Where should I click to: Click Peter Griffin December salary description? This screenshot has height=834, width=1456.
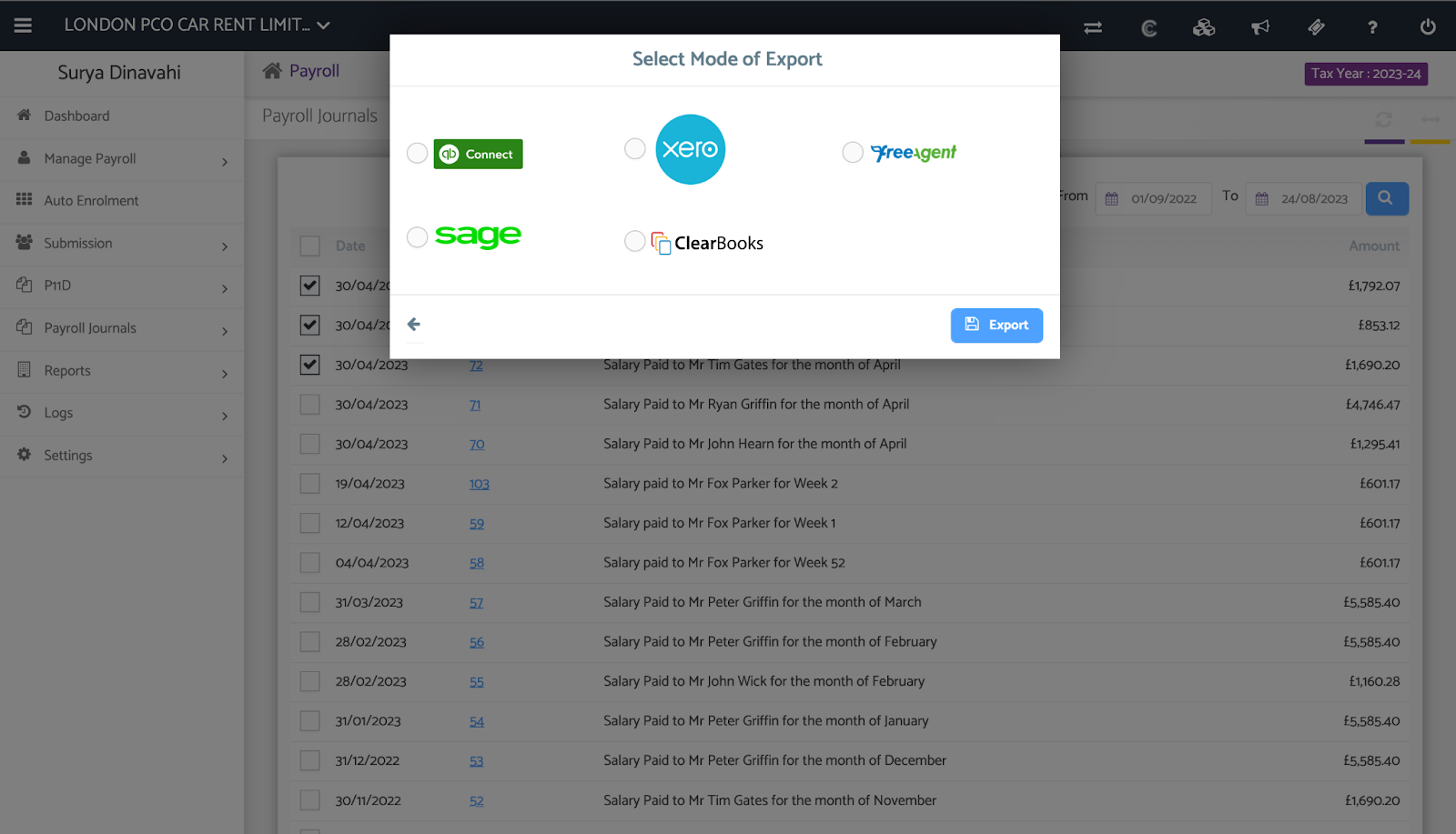tap(774, 760)
